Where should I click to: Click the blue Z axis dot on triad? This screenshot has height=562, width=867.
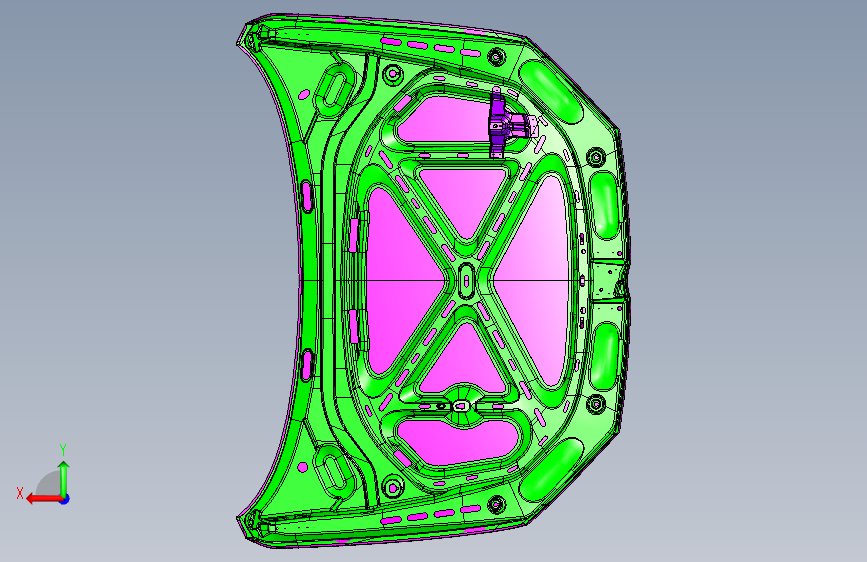[65, 499]
